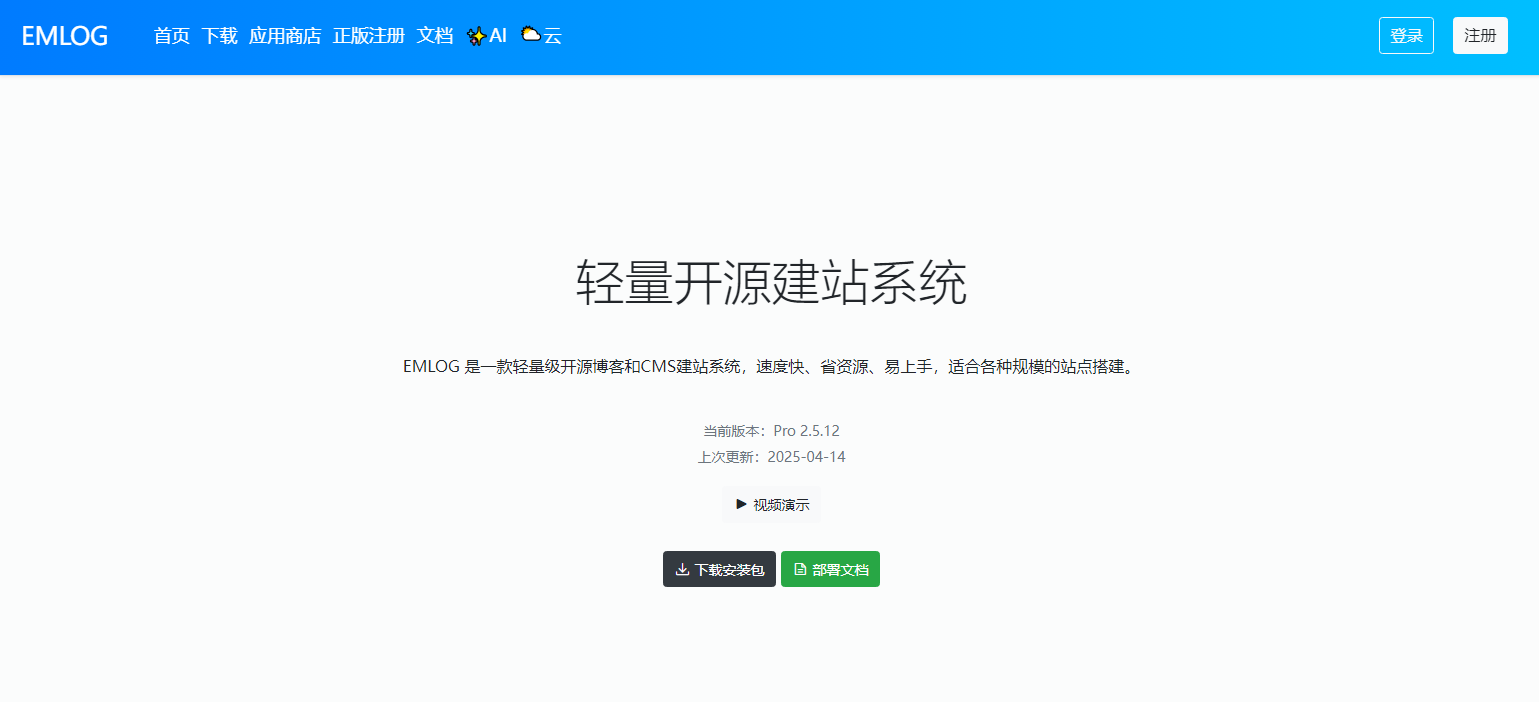Click the download icon inside 下载安装包 button

[682, 568]
